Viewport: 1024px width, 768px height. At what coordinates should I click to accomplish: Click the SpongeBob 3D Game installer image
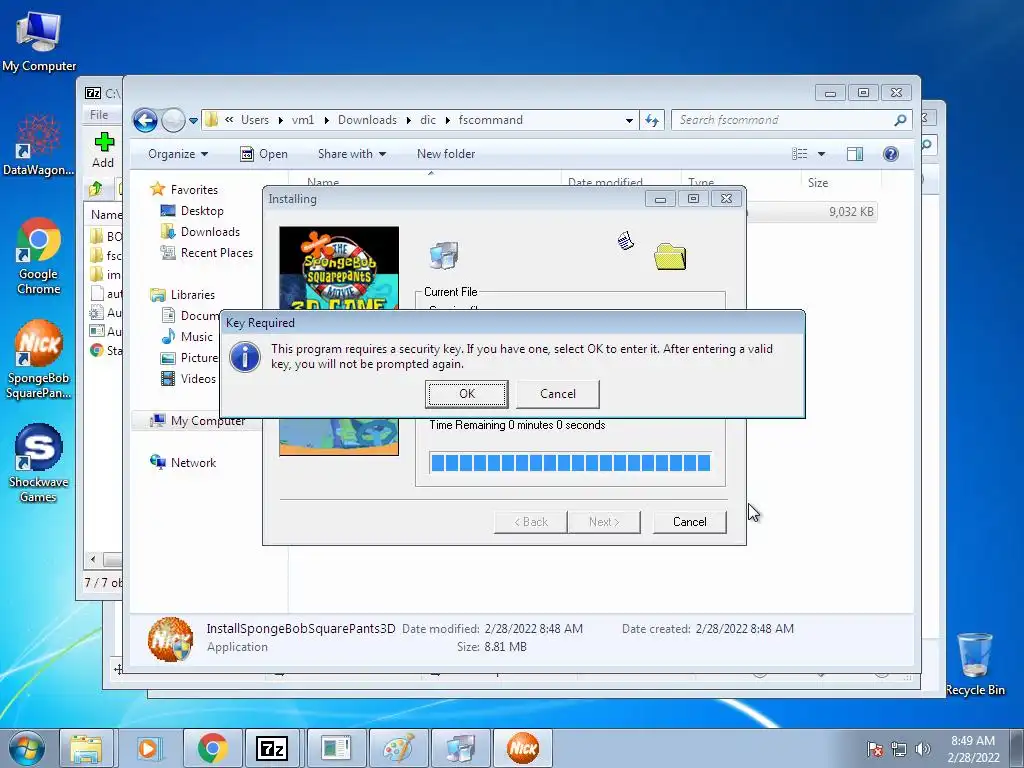coord(339,268)
